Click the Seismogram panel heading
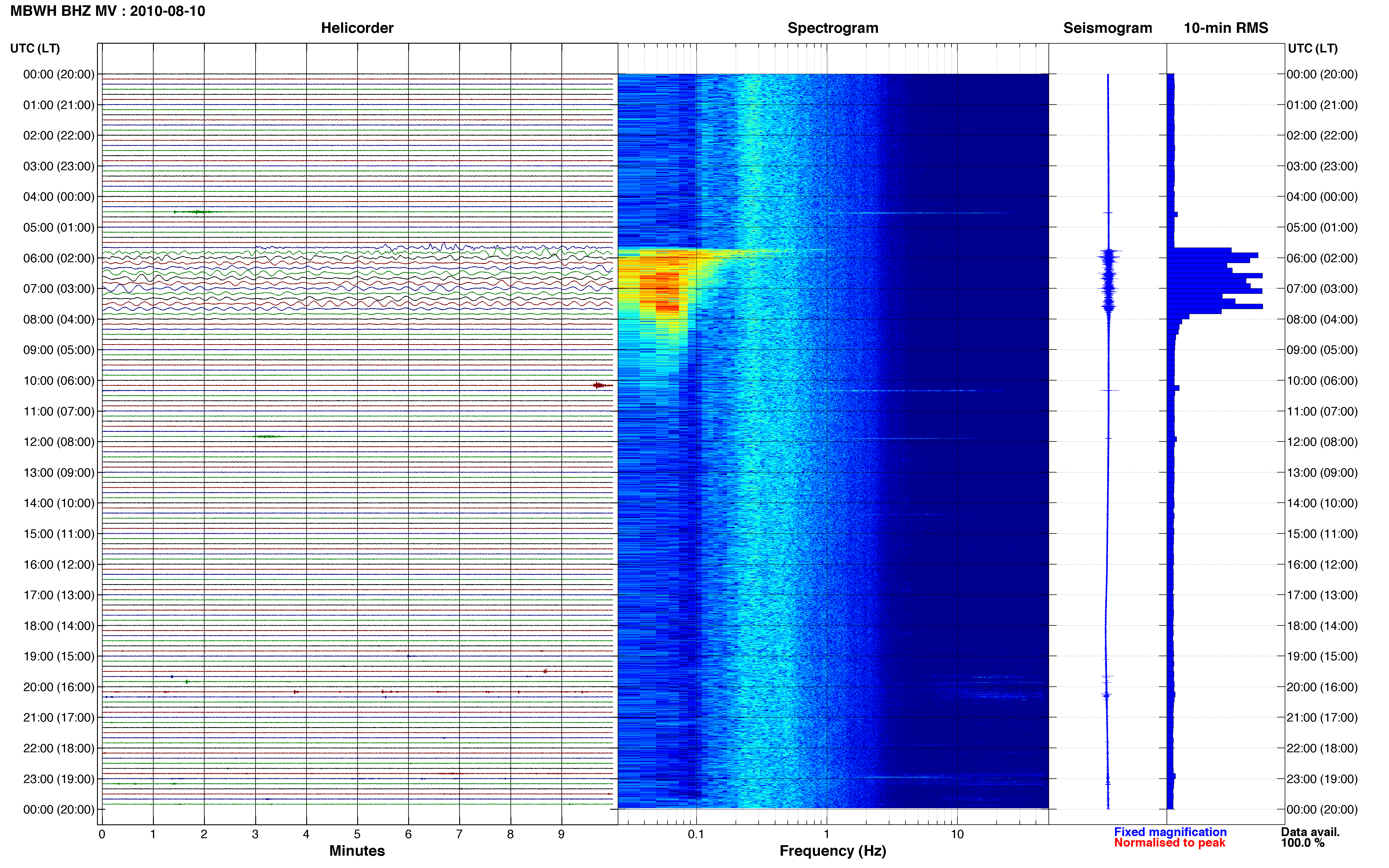 (x=1107, y=28)
